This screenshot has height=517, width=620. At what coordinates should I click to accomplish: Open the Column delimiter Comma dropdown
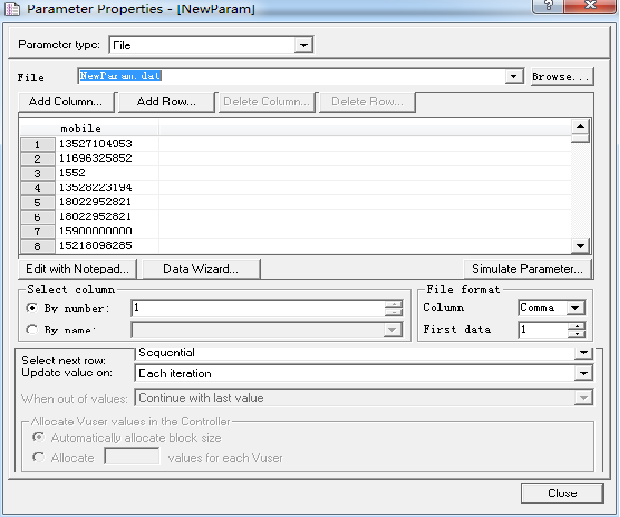click(575, 308)
